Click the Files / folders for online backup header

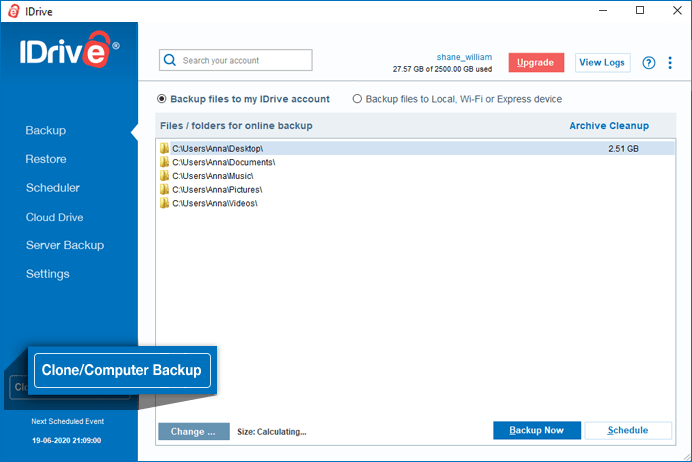pyautogui.click(x=236, y=126)
